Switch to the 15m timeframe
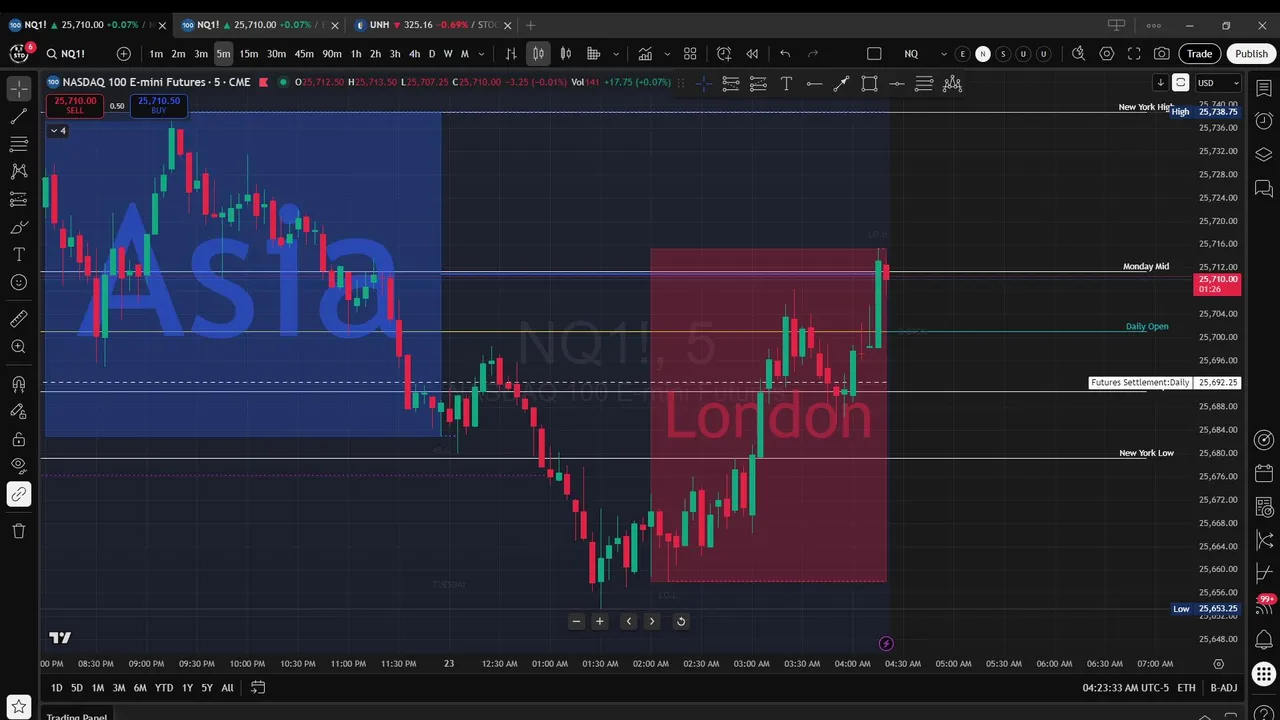This screenshot has height=720, width=1280. pos(248,54)
